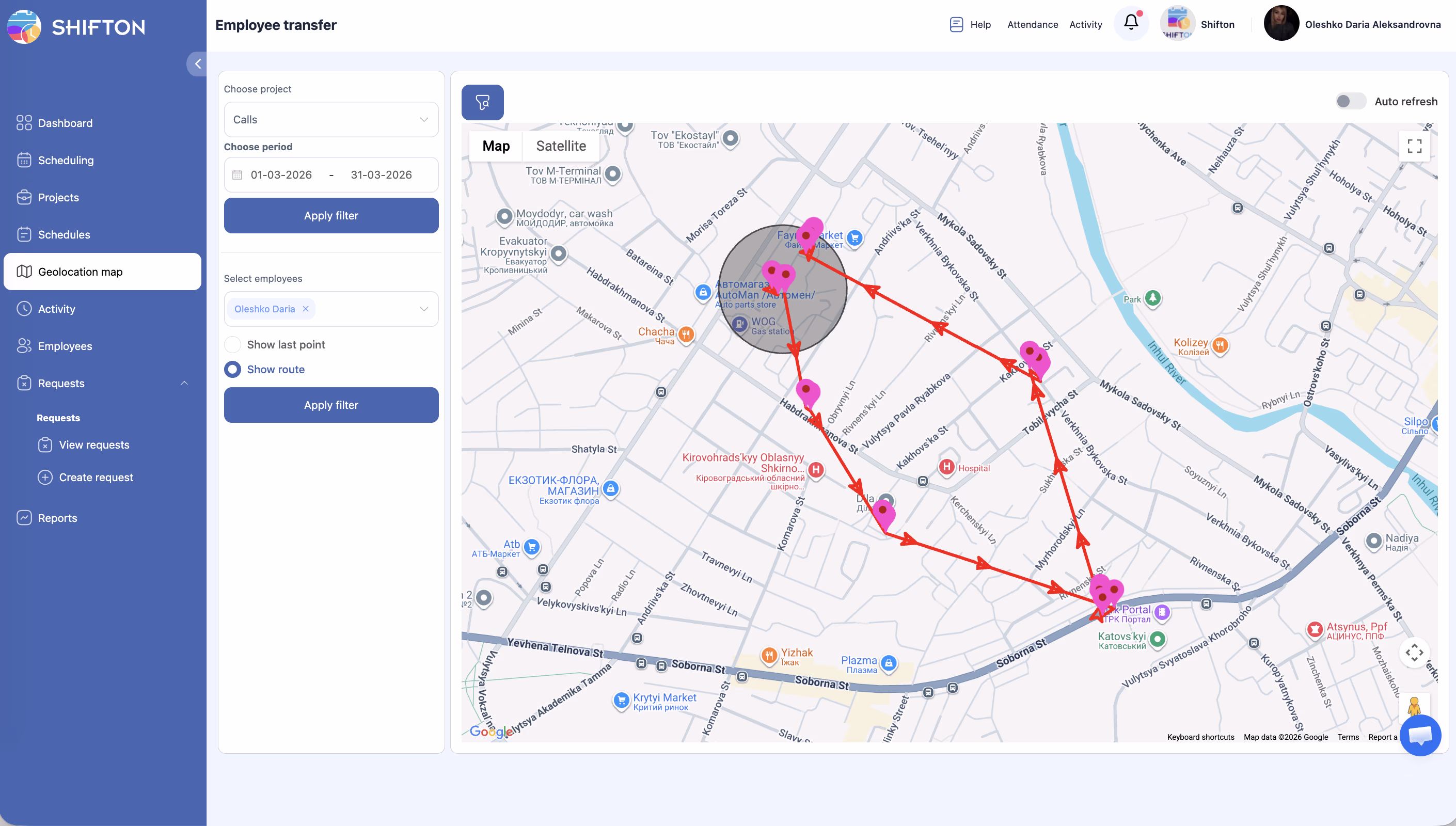Toggle fullscreen map view icon
The height and width of the screenshot is (826, 1456).
(1414, 147)
